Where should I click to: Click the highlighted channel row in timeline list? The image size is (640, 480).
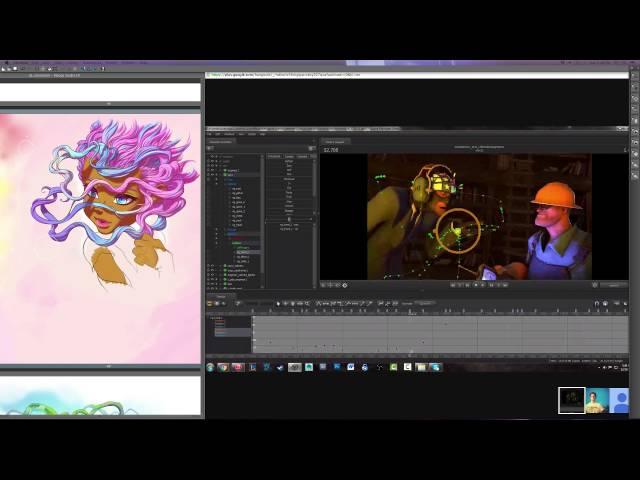click(x=233, y=333)
